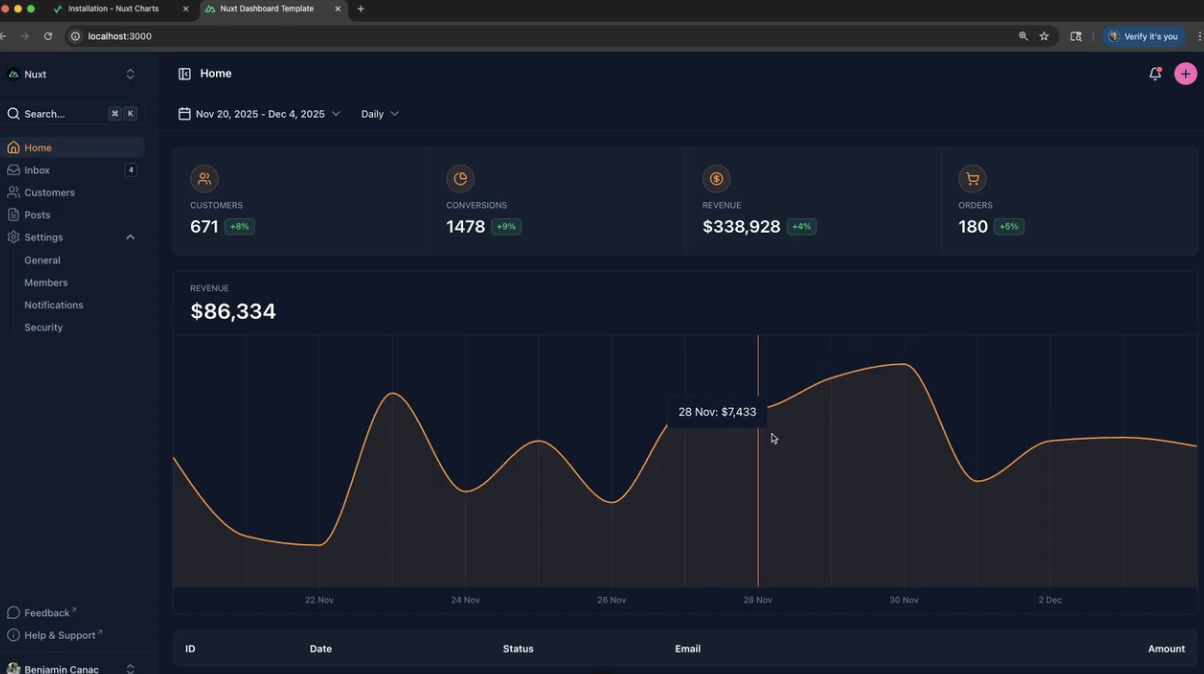1204x674 pixels.
Task: Open the browser three-dot menu
Action: [1199, 36]
